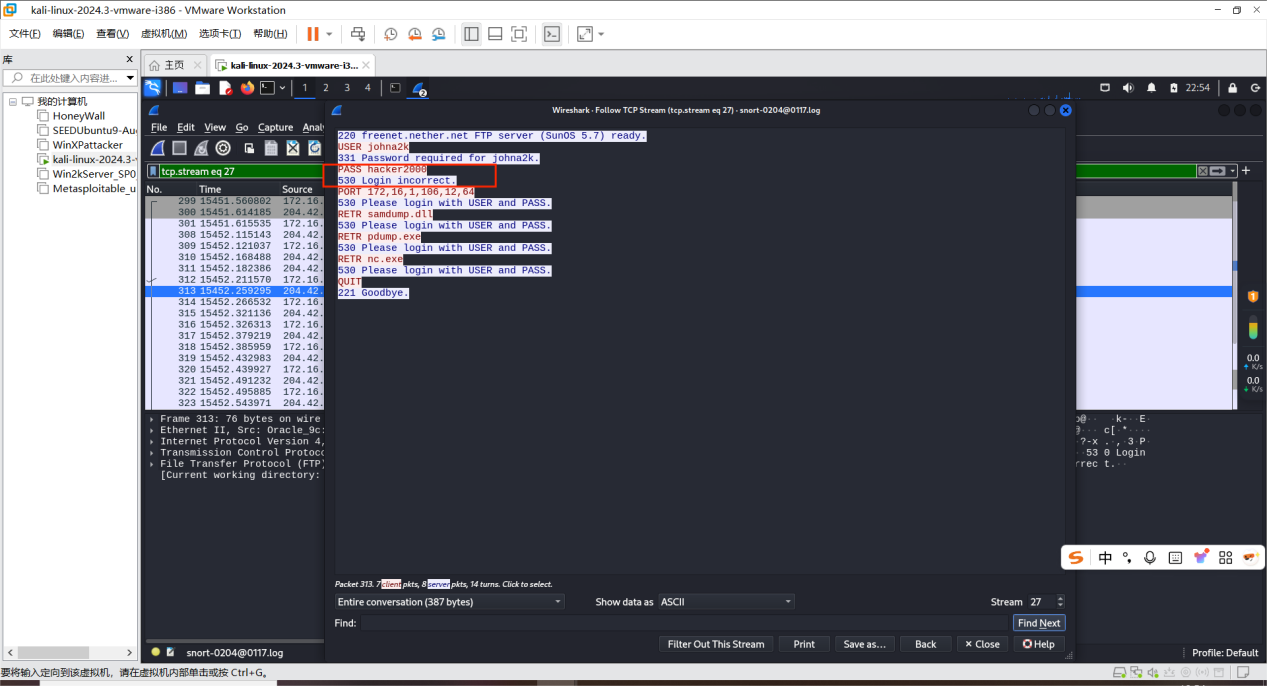Click the Close button in stream dialog
Screen dimensions: 1267x686
tap(982, 644)
